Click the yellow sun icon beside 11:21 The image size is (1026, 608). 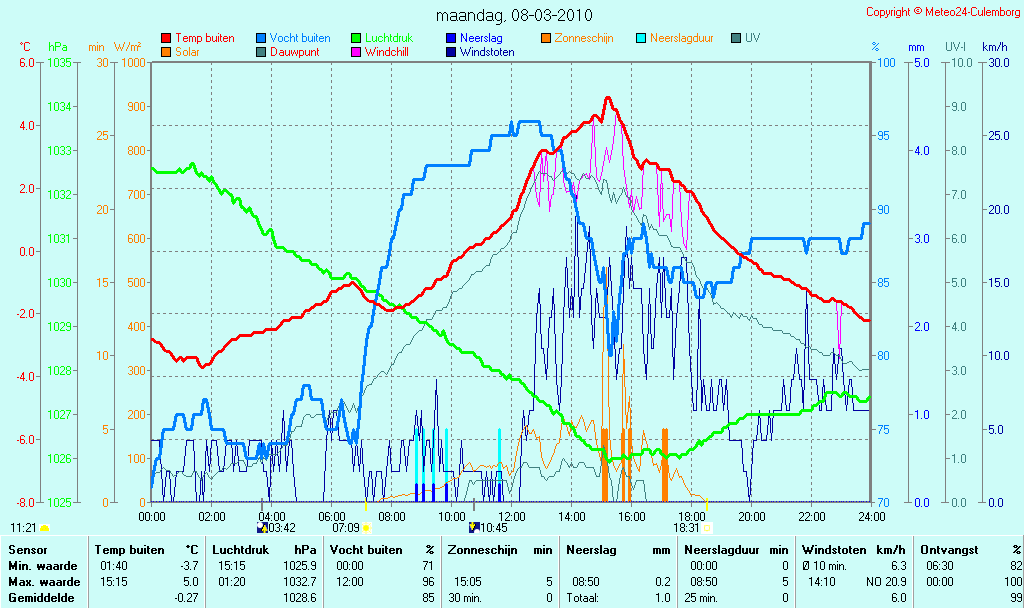[x=44, y=528]
